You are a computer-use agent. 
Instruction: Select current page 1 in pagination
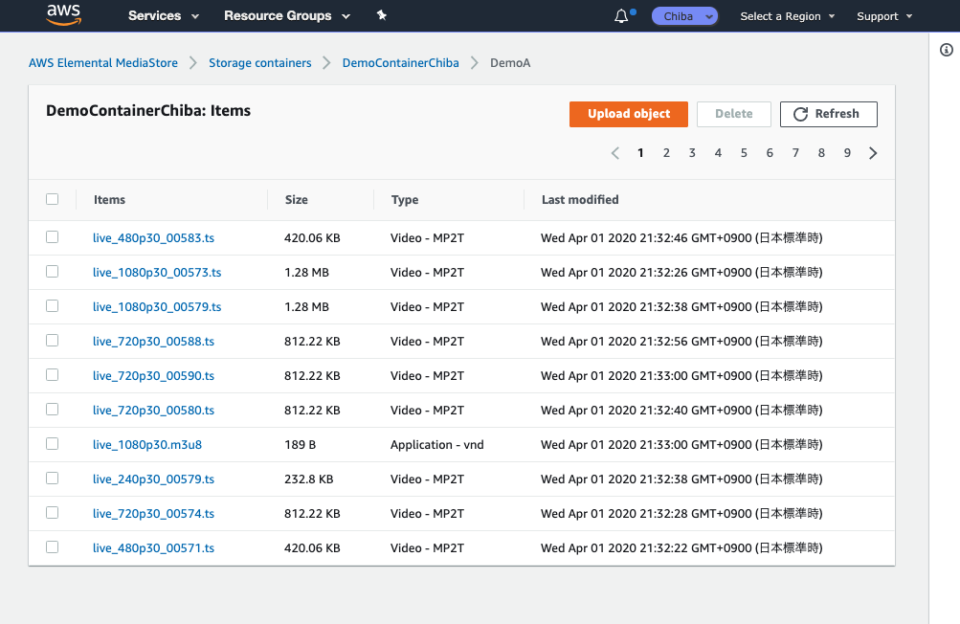[640, 153]
